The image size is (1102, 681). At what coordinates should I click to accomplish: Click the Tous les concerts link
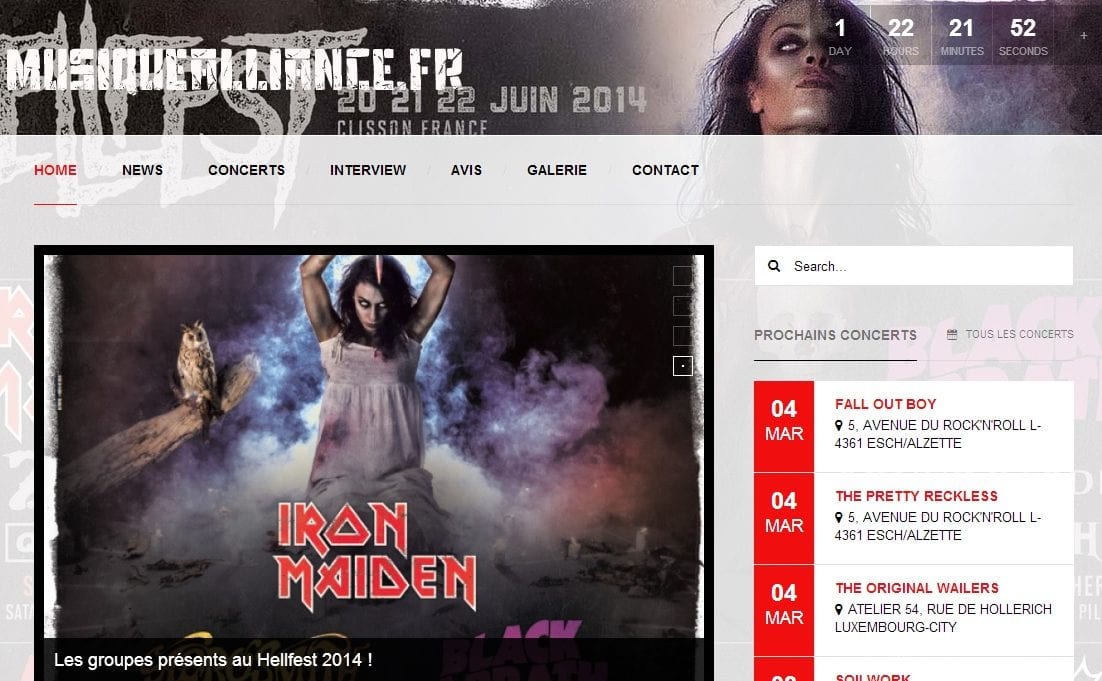pyautogui.click(x=1019, y=335)
